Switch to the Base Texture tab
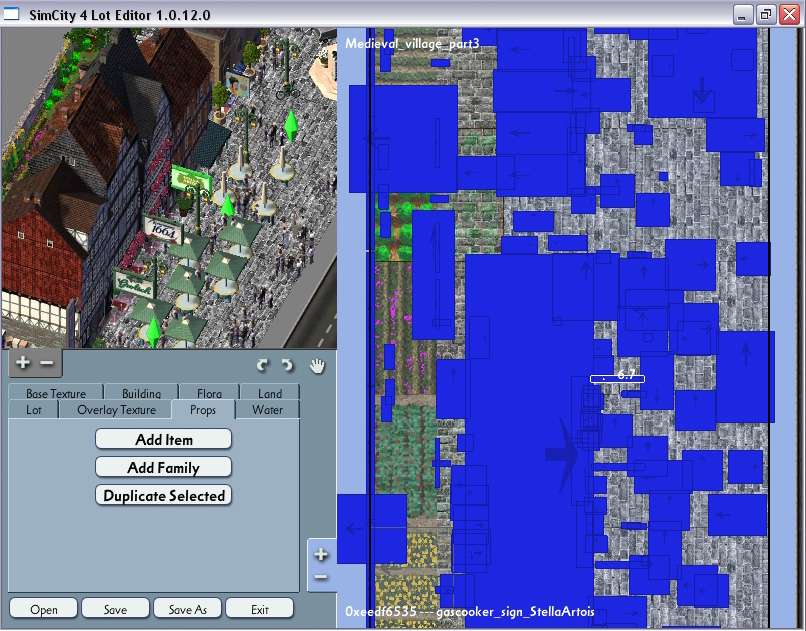This screenshot has width=806, height=631. point(56,393)
